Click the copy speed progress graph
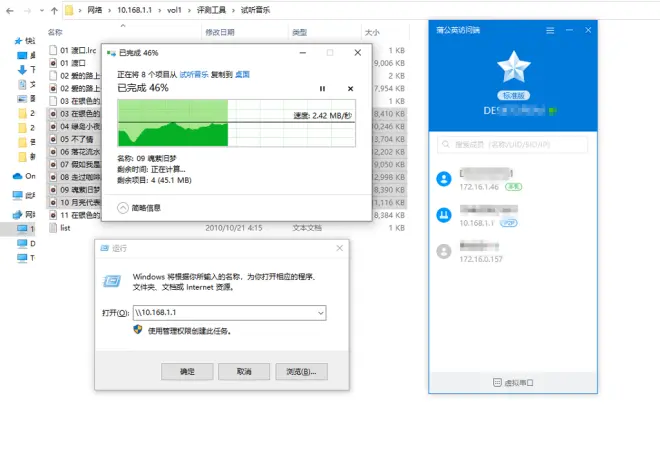Image resolution: width=660 pixels, height=452 pixels. [x=235, y=122]
